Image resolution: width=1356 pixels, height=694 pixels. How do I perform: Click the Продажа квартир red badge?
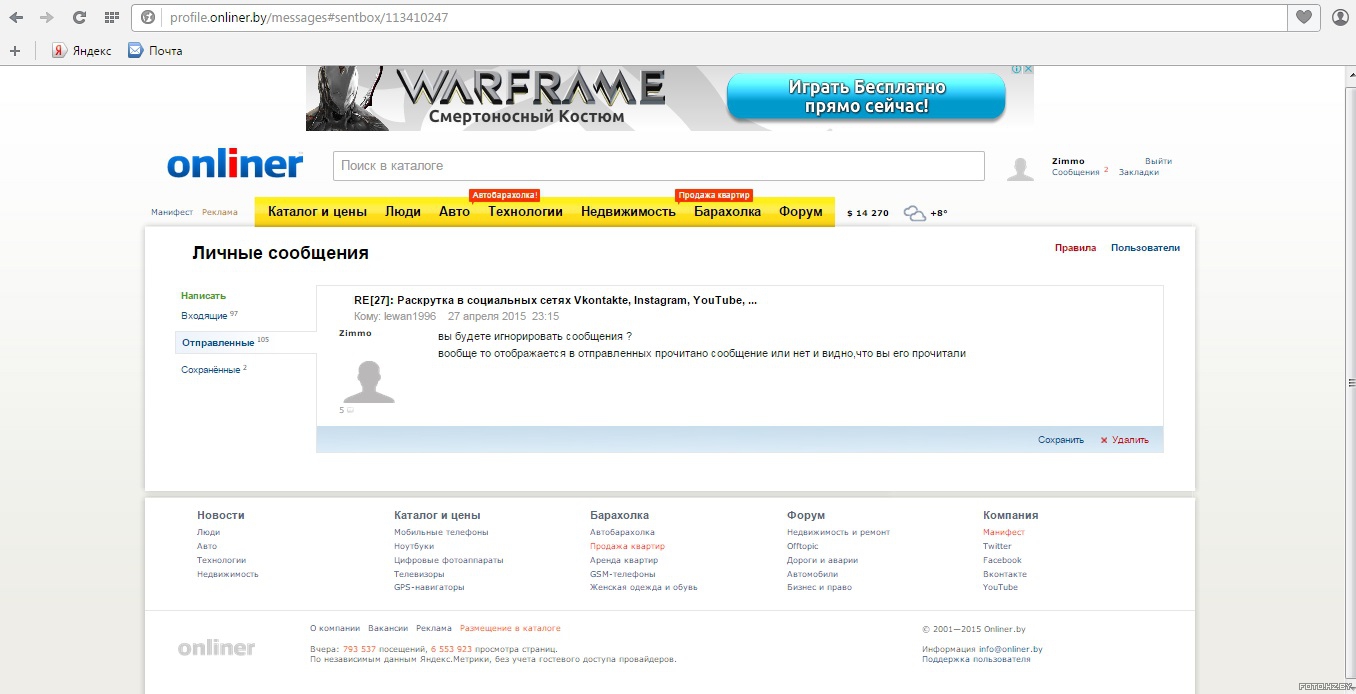click(x=713, y=195)
